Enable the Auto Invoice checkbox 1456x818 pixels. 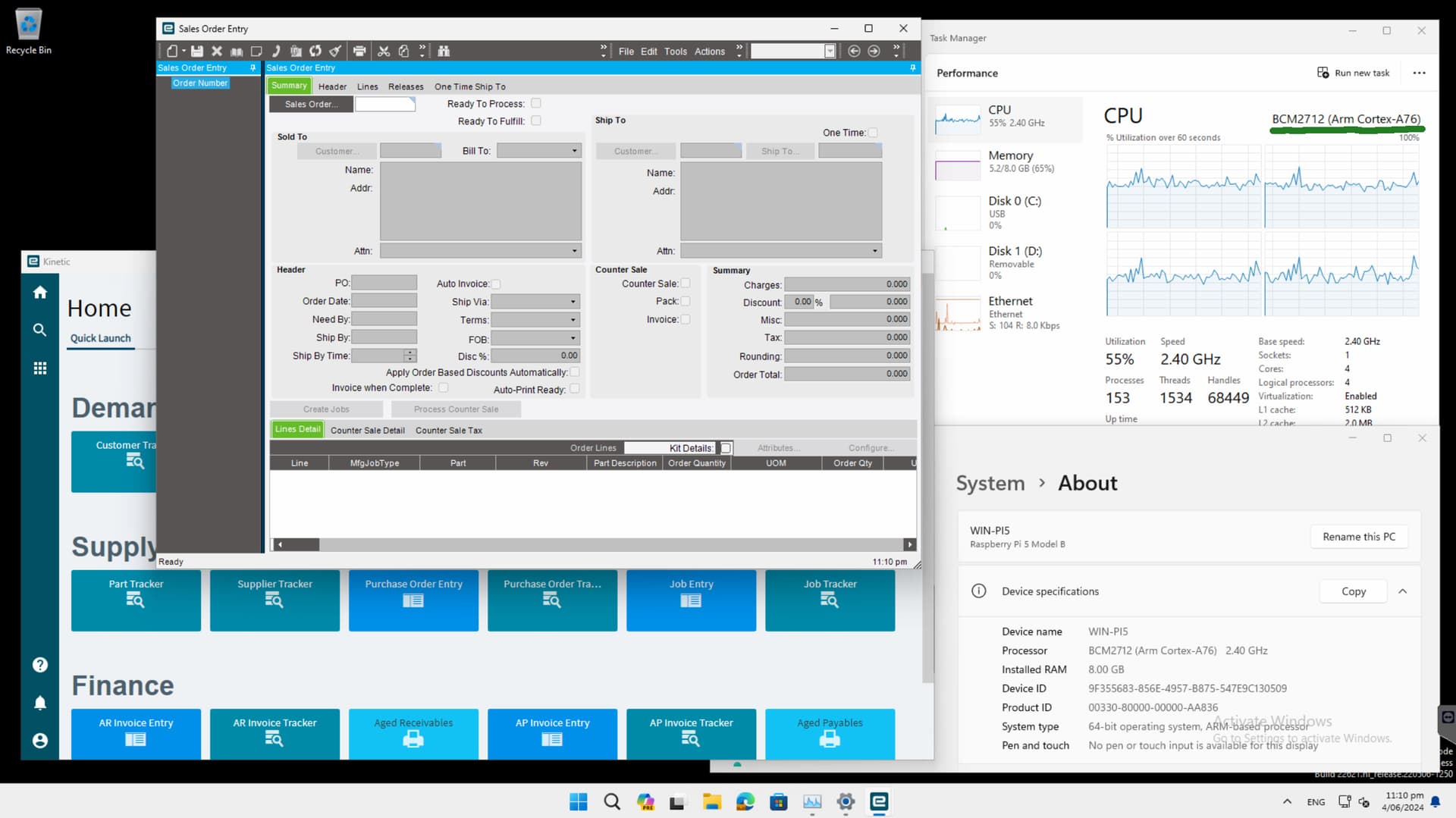tap(496, 284)
